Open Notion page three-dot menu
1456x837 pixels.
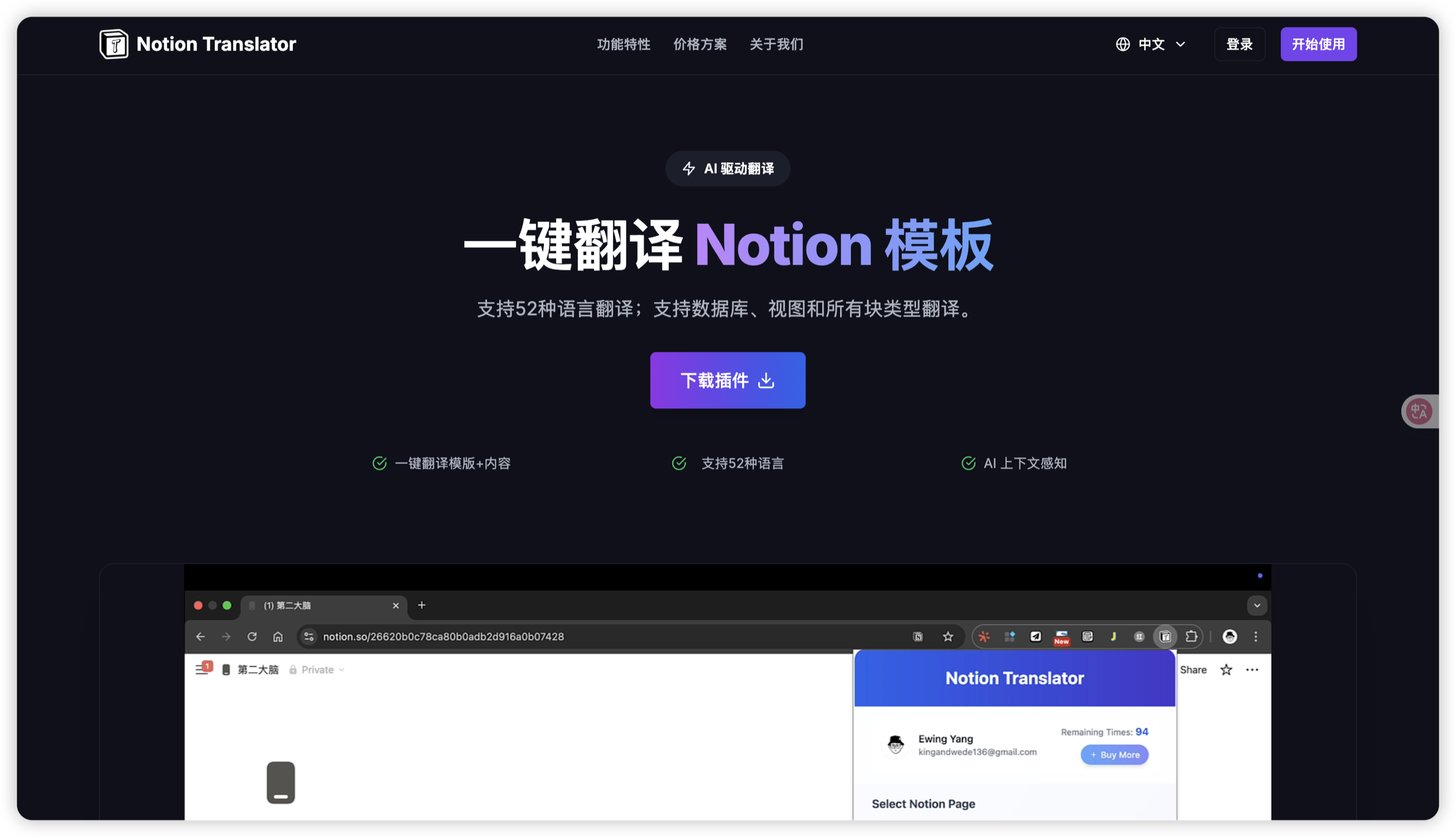[x=1252, y=669]
